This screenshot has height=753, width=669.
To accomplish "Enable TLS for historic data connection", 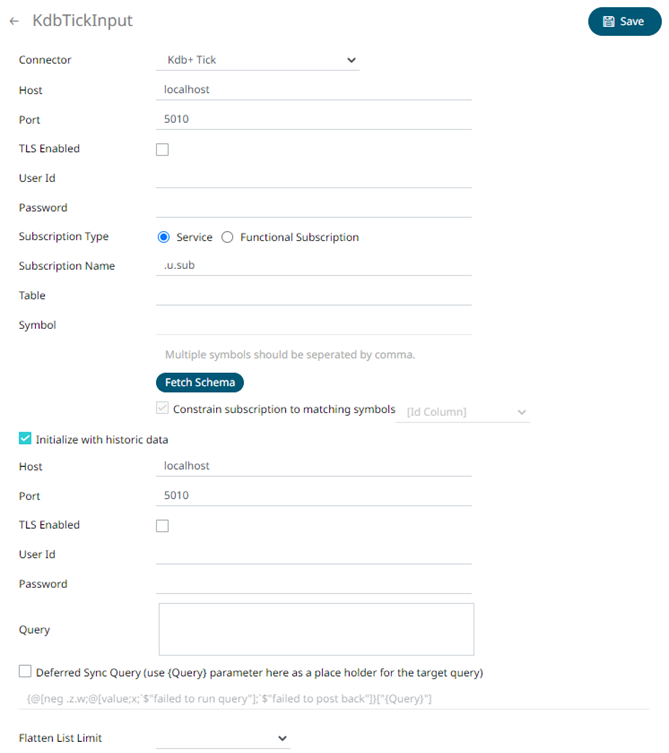I will (163, 525).
